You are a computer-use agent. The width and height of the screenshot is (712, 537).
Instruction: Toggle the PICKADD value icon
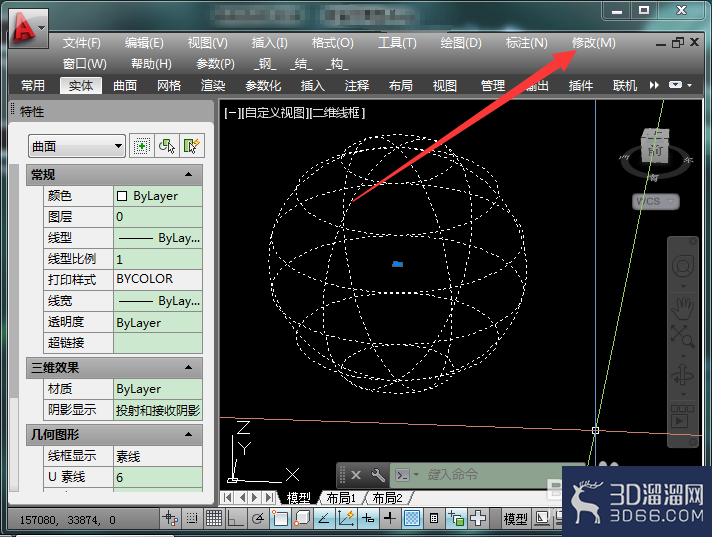[x=142, y=146]
